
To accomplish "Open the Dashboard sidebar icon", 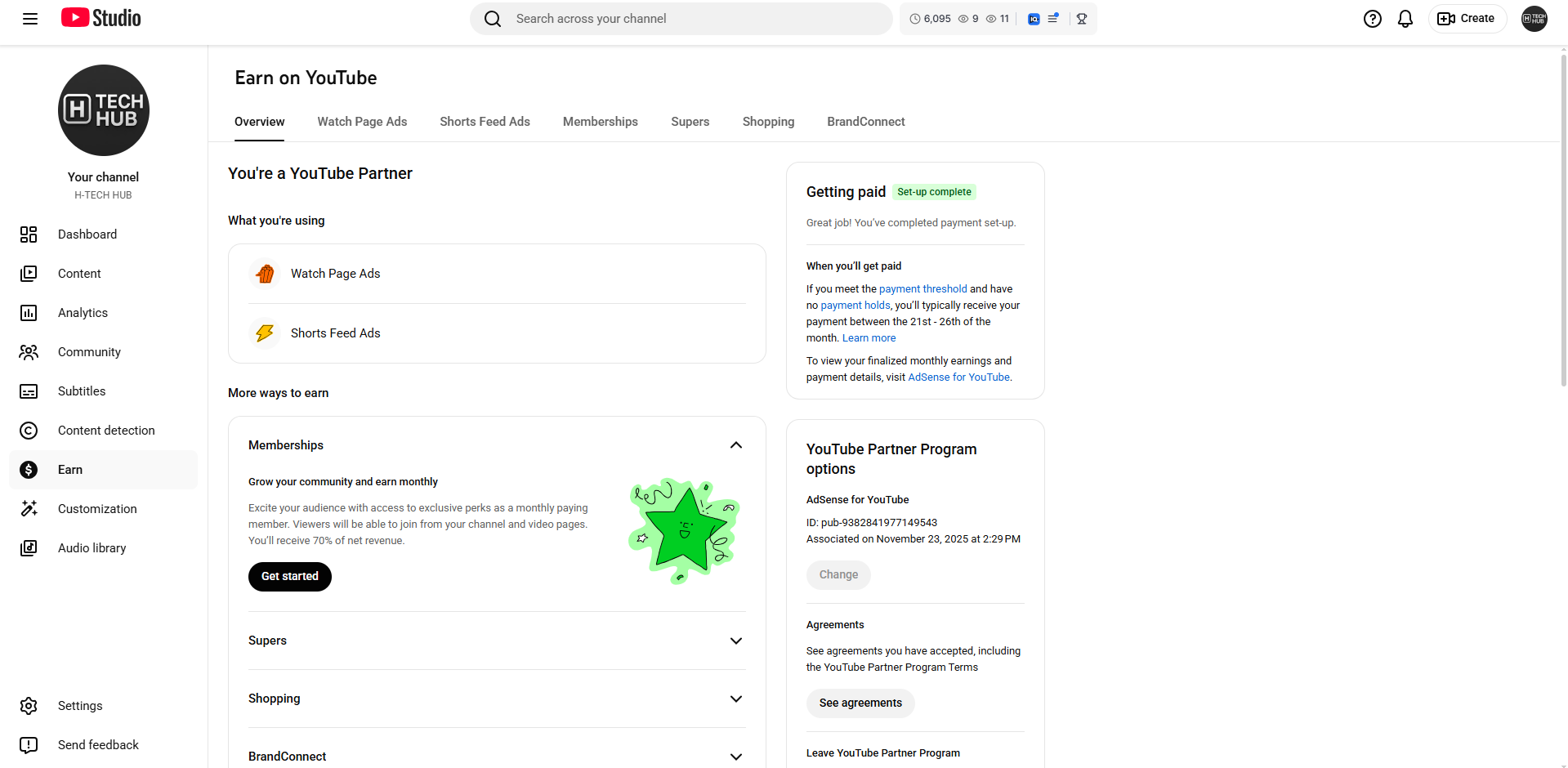I will click(x=29, y=234).
